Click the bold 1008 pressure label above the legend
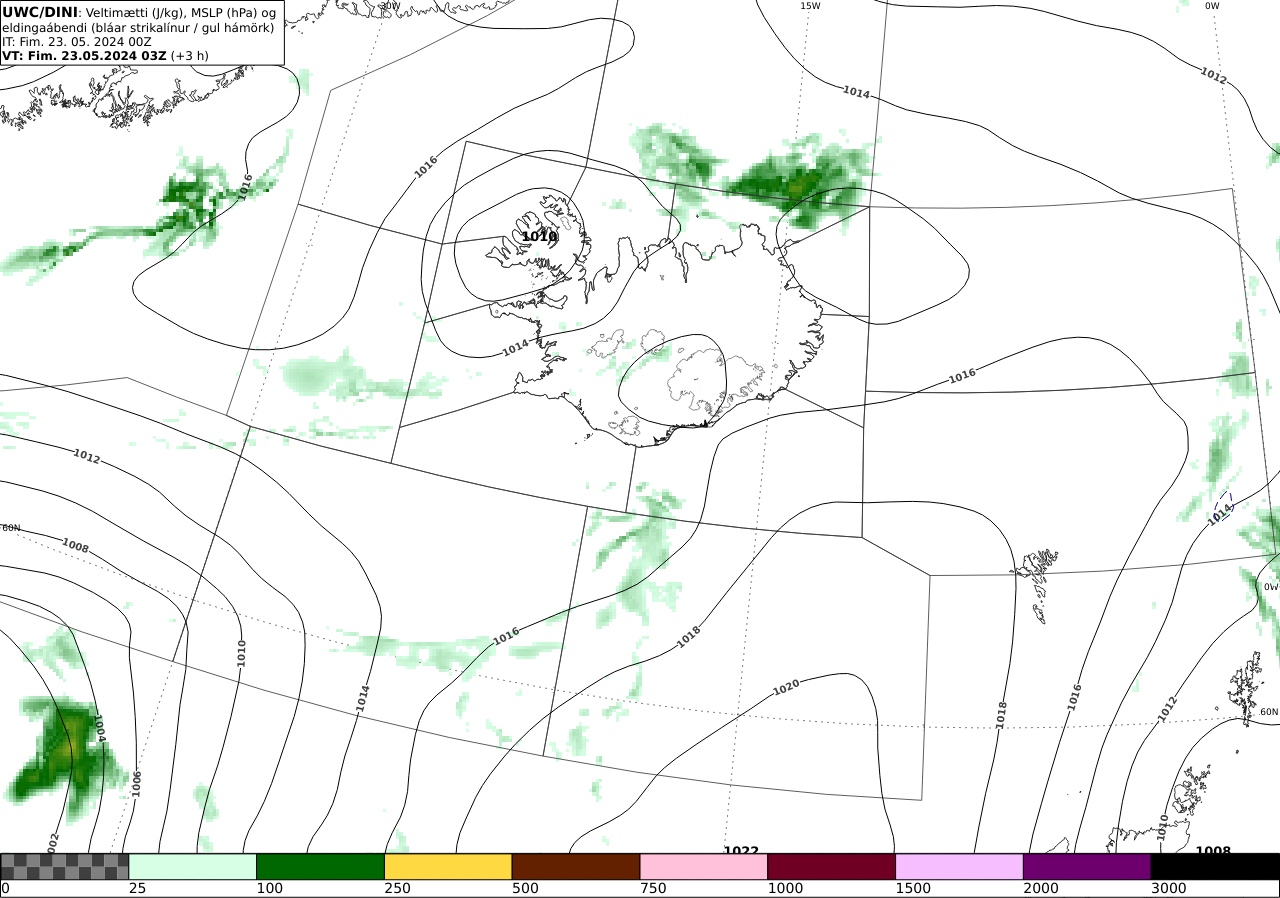Viewport: 1280px width, 898px height. [1213, 850]
